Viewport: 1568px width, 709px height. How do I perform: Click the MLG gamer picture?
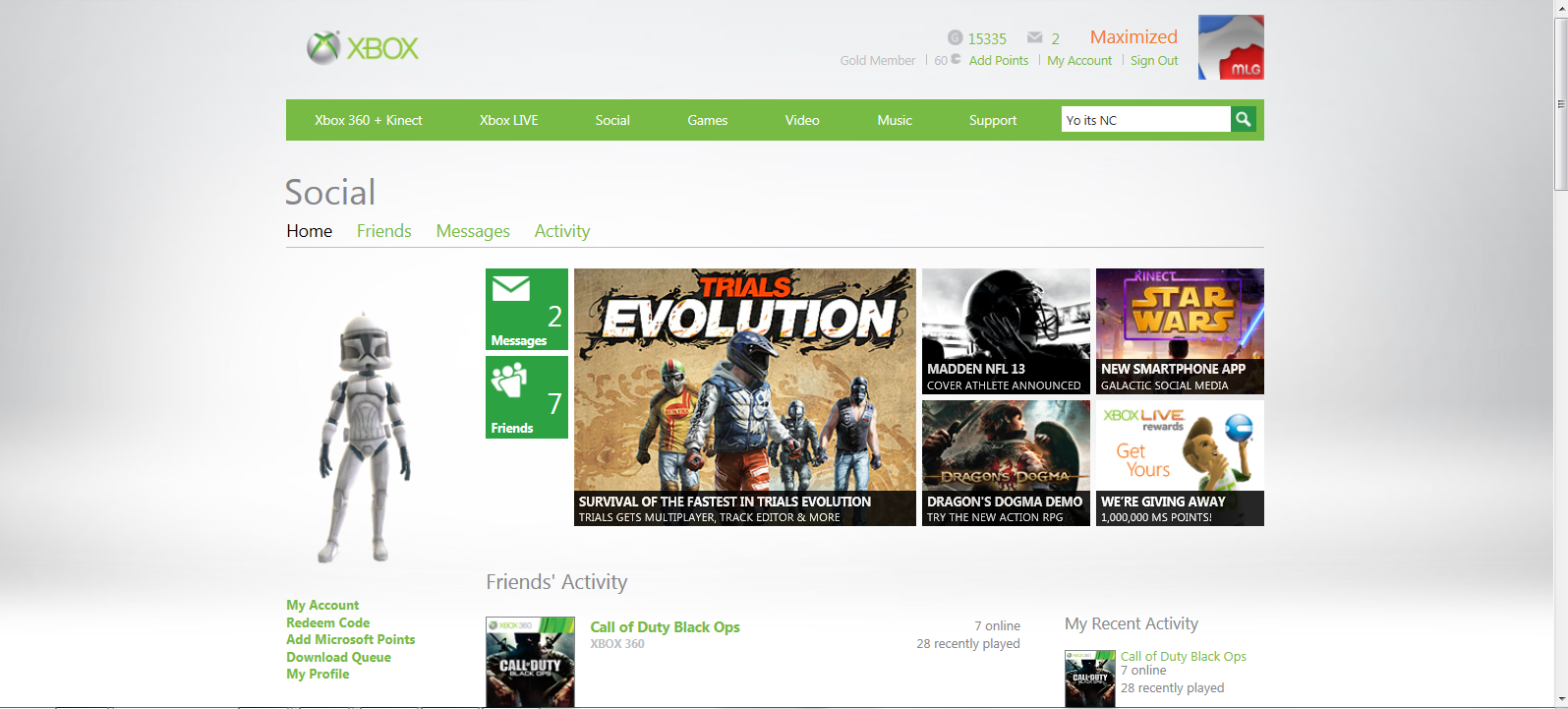[x=1231, y=47]
